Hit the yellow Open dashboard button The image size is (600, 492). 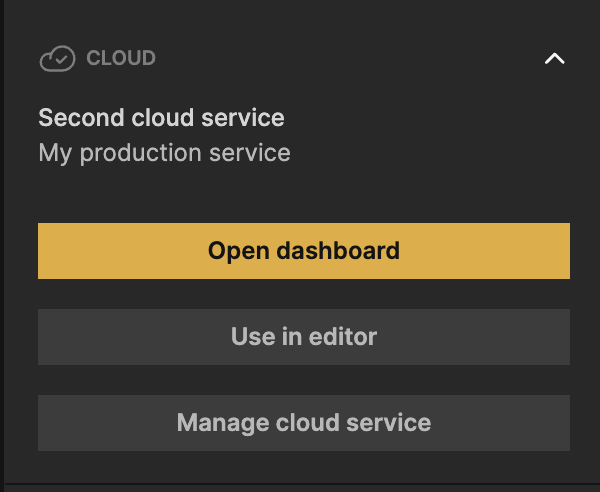click(303, 250)
